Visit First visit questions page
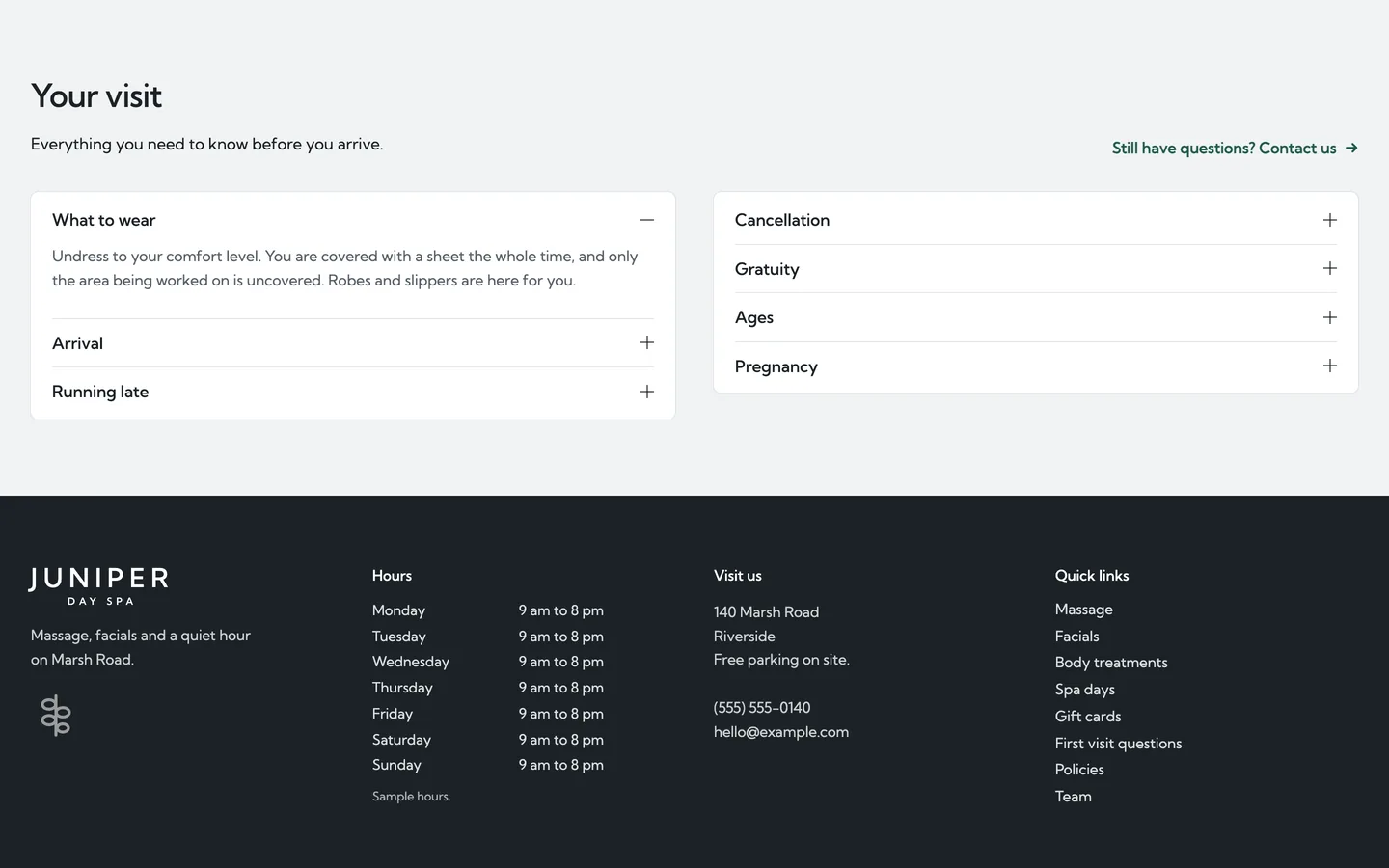Image resolution: width=1389 pixels, height=868 pixels. click(x=1118, y=744)
